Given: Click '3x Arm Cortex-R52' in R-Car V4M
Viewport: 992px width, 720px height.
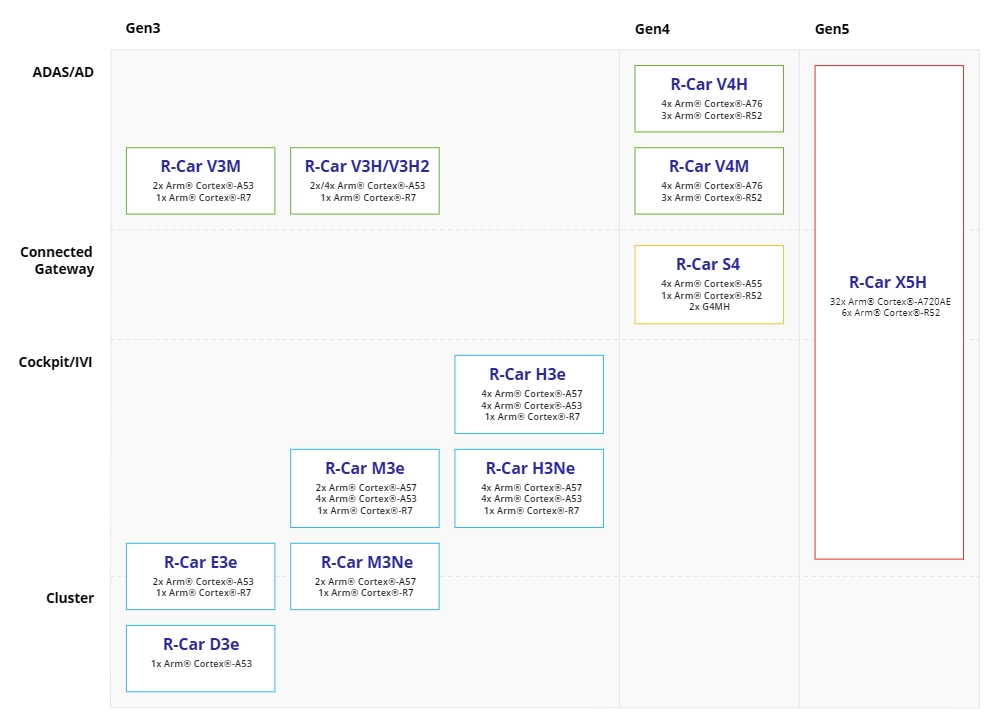Looking at the screenshot, I should tap(712, 198).
